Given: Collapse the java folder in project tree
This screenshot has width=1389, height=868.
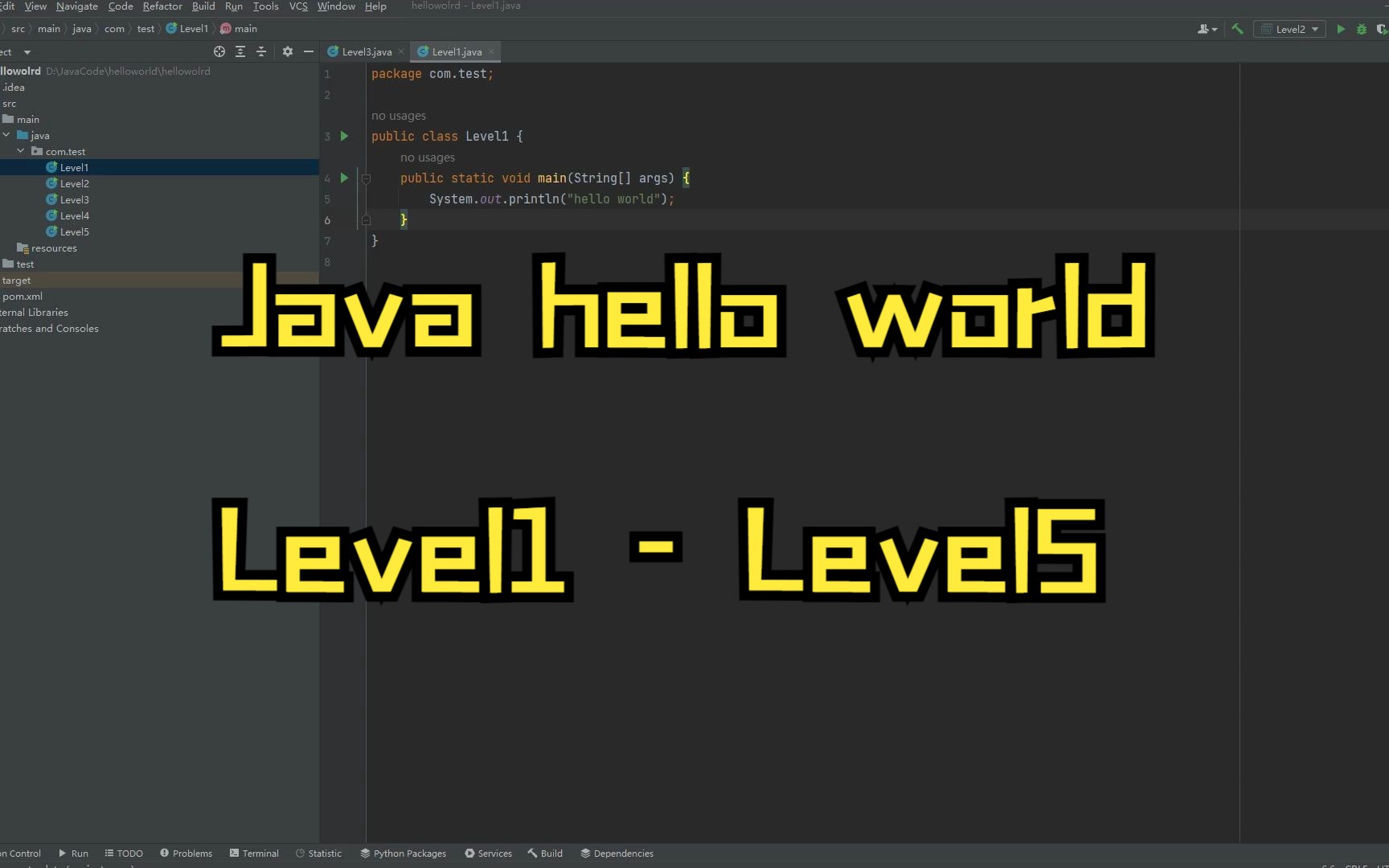Looking at the screenshot, I should coord(6,135).
